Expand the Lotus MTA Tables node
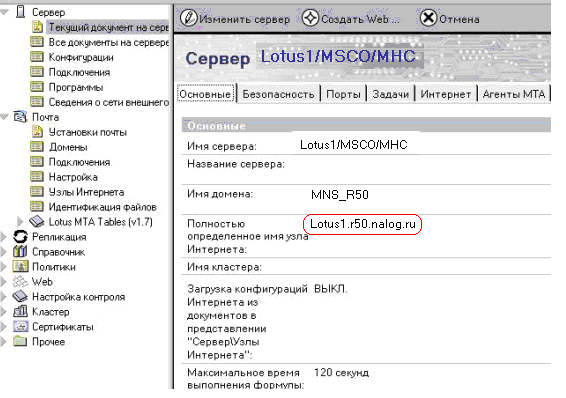Screen dimensions: 566x398 tap(20, 222)
